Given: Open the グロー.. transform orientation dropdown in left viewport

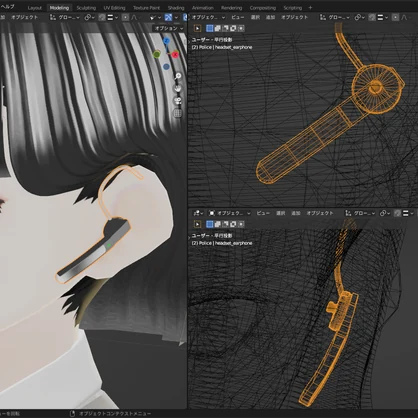Looking at the screenshot, I should [x=65, y=17].
